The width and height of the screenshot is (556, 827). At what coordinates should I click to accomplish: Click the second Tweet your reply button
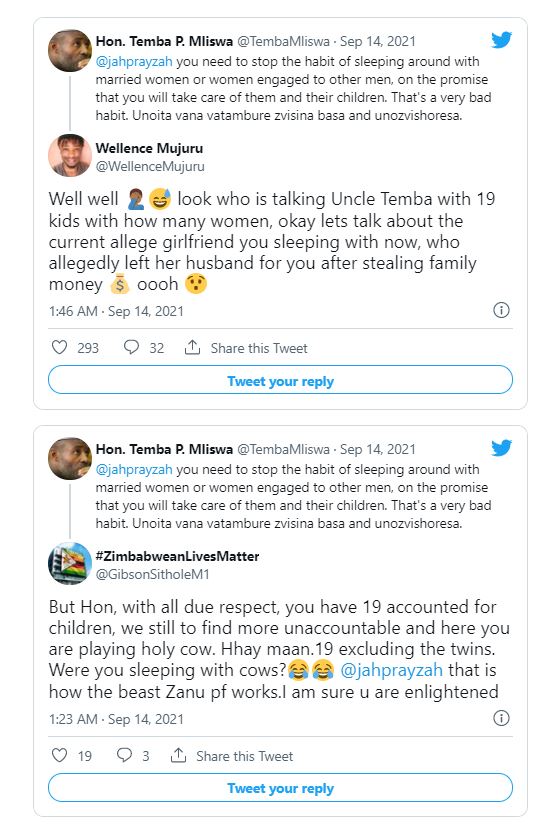coord(280,788)
